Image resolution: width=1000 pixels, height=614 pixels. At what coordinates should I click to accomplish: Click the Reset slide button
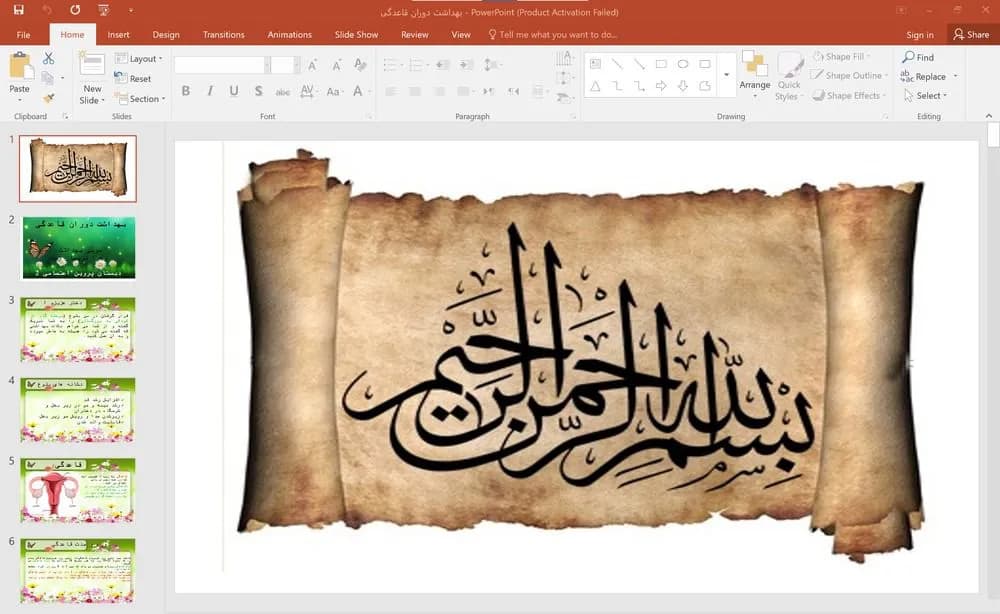[133, 78]
